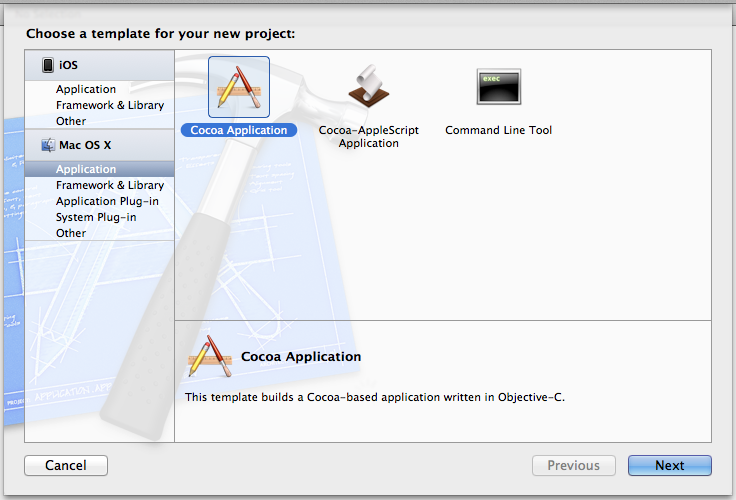This screenshot has width=736, height=500.
Task: Select System Plug-in category
Action: (96, 217)
